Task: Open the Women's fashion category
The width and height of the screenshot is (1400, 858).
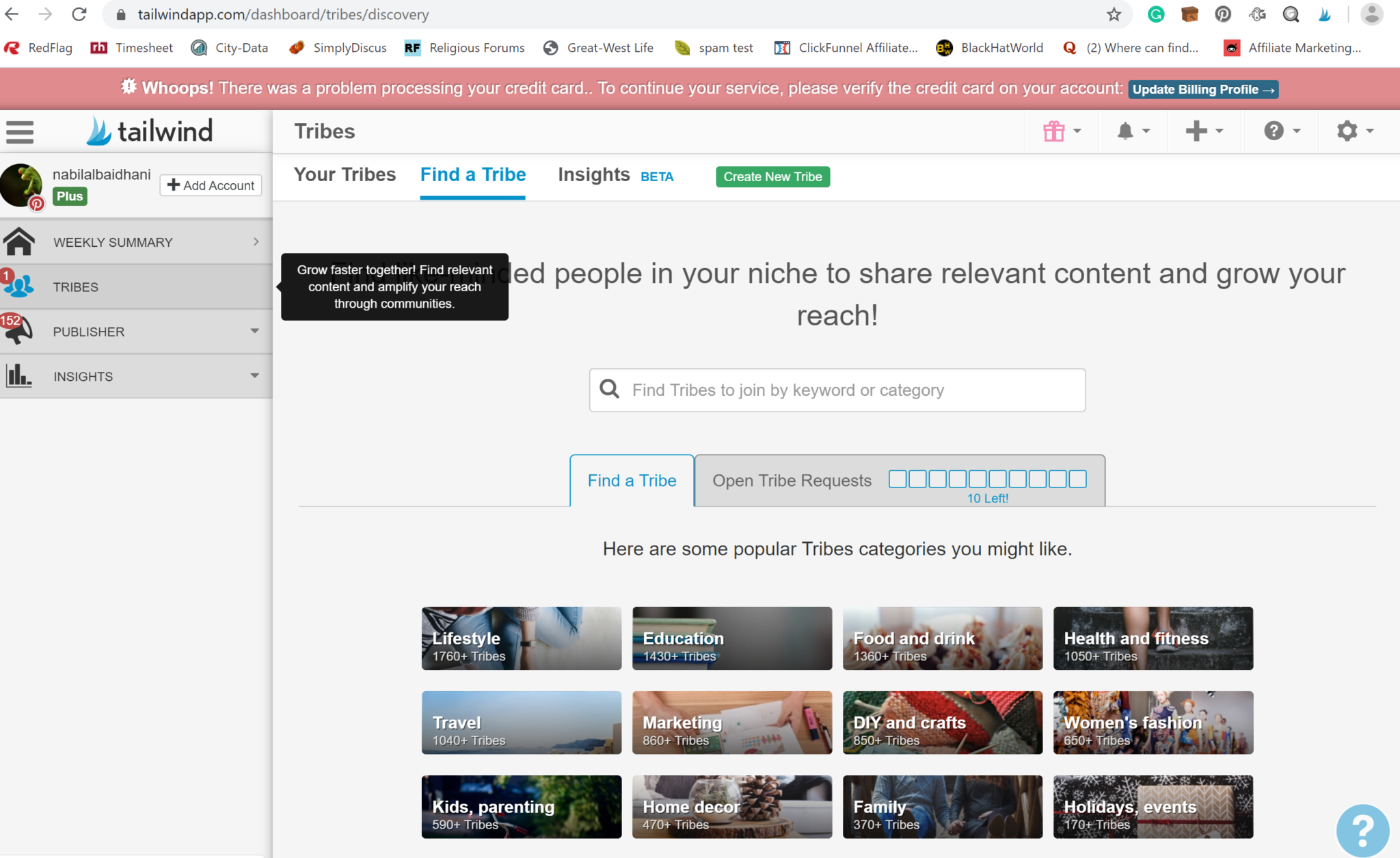Action: 1153,723
